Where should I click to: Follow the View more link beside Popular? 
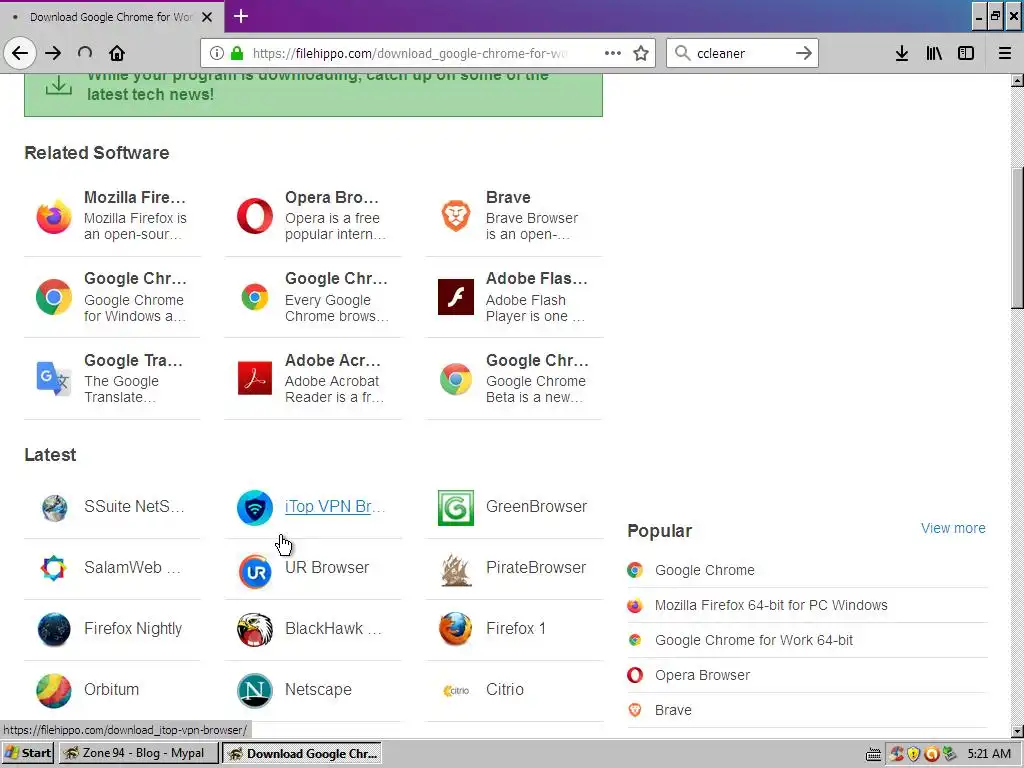click(x=953, y=528)
